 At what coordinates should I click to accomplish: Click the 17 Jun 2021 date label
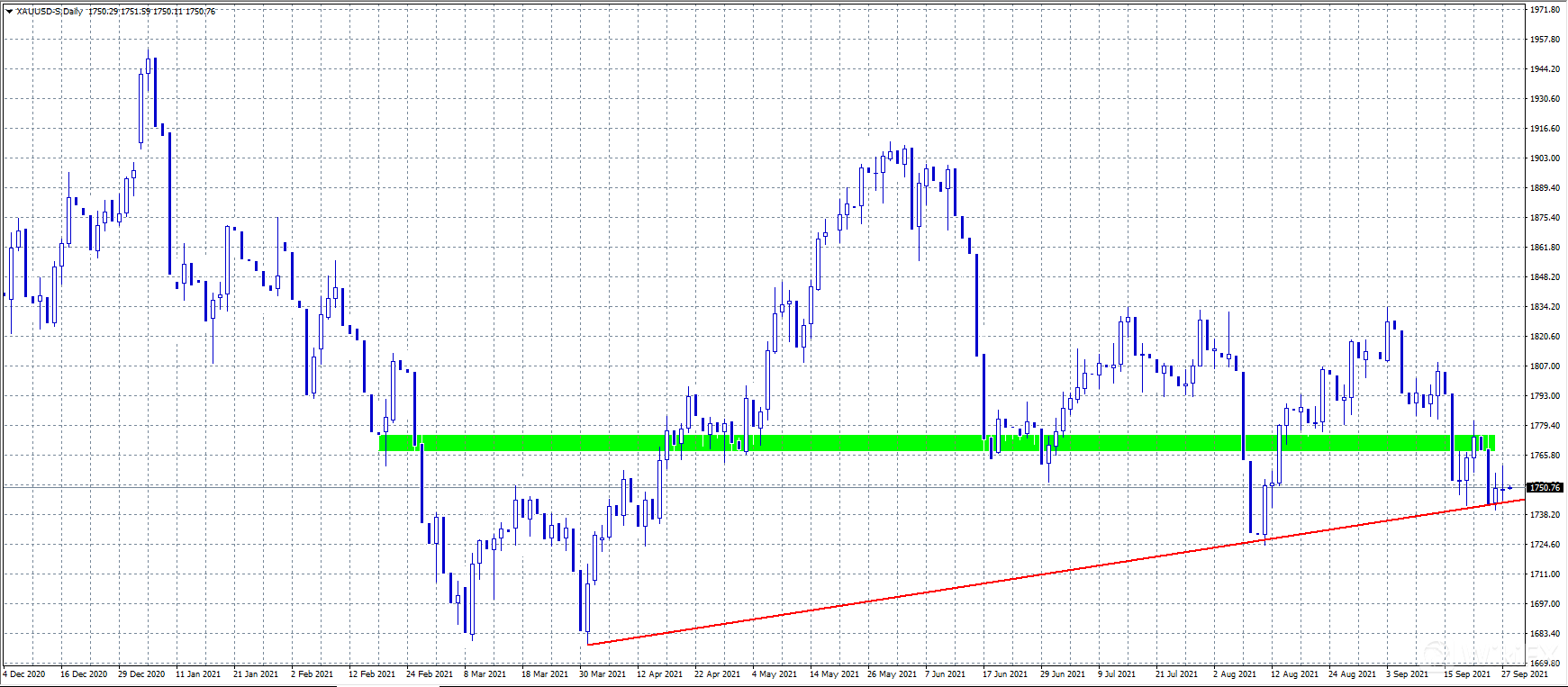tap(1005, 674)
